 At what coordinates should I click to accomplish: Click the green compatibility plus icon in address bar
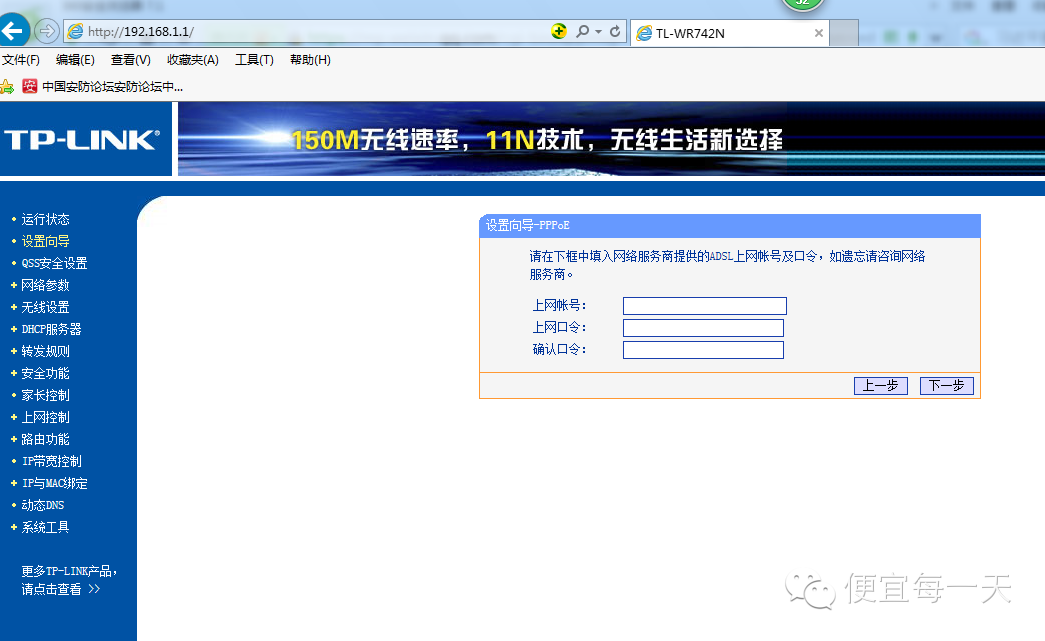(x=559, y=31)
